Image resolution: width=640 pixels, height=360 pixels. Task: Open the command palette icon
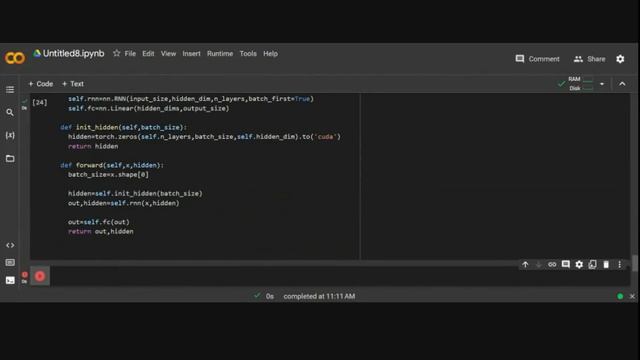10,262
